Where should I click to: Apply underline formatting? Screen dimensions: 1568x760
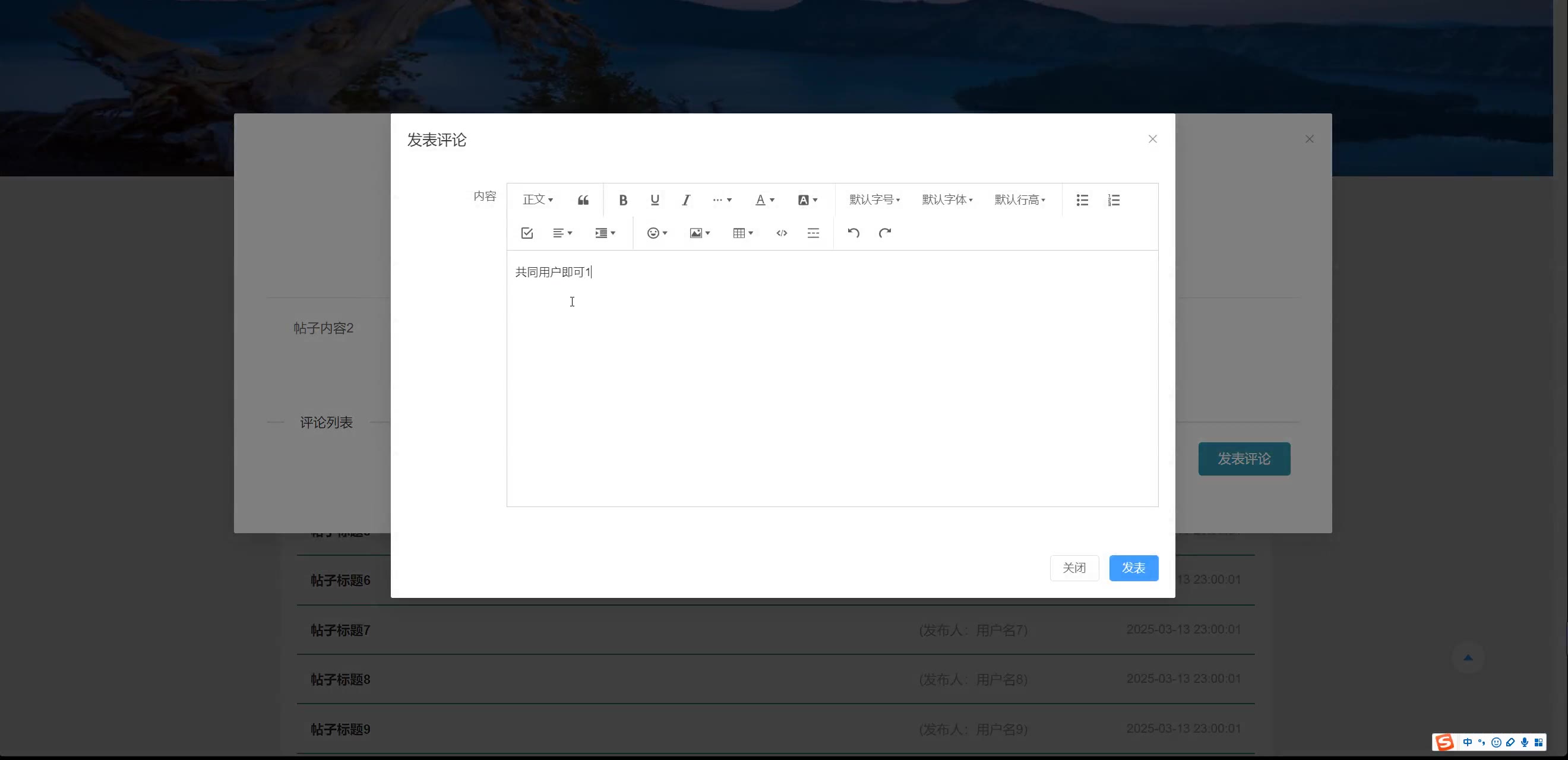tap(655, 200)
